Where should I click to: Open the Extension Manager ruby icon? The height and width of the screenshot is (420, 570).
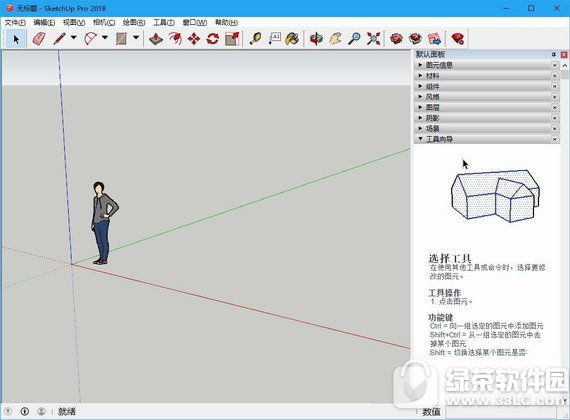coord(458,39)
